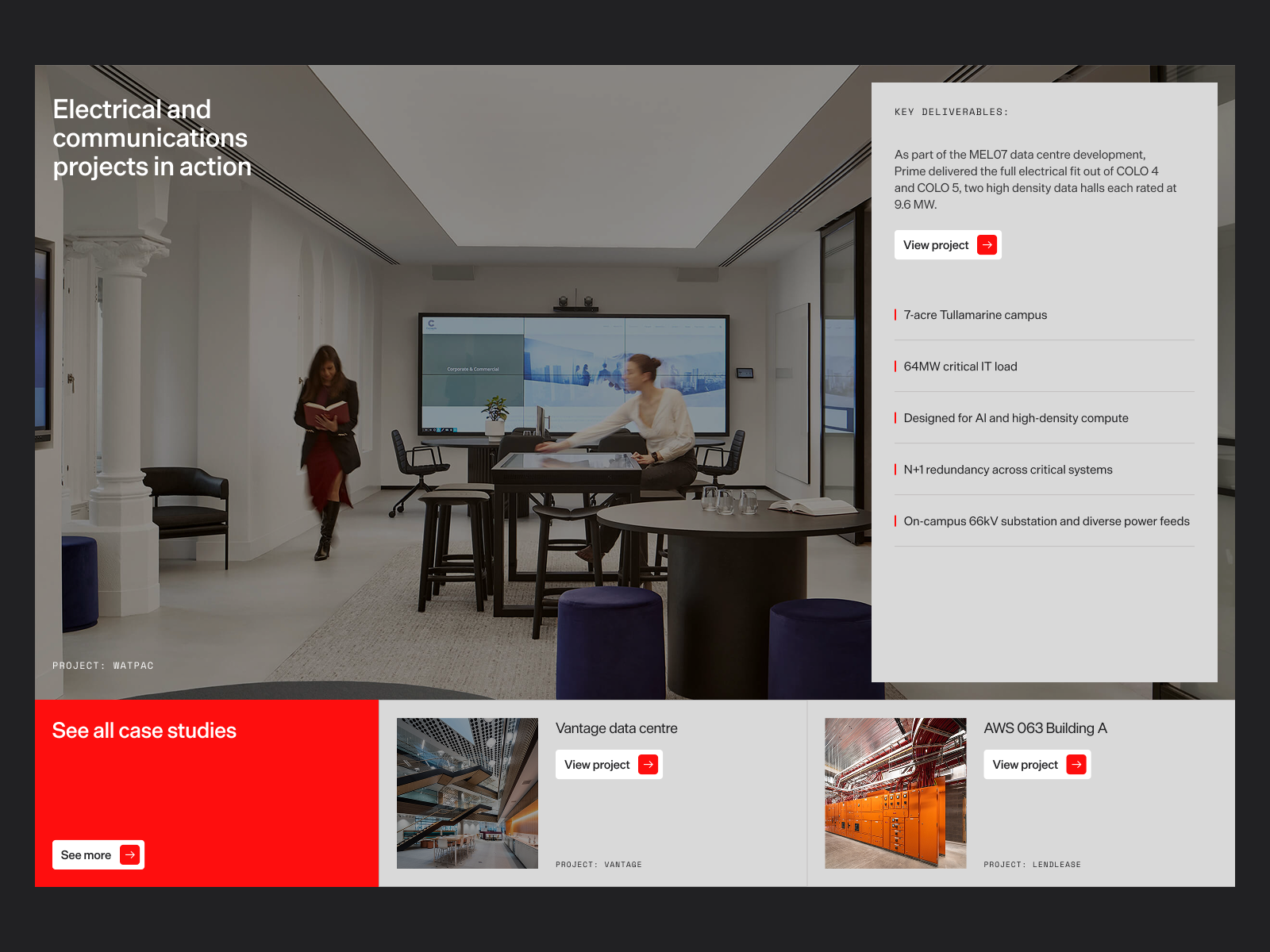Click the PROJECT: WATPAC caption label

tap(103, 666)
